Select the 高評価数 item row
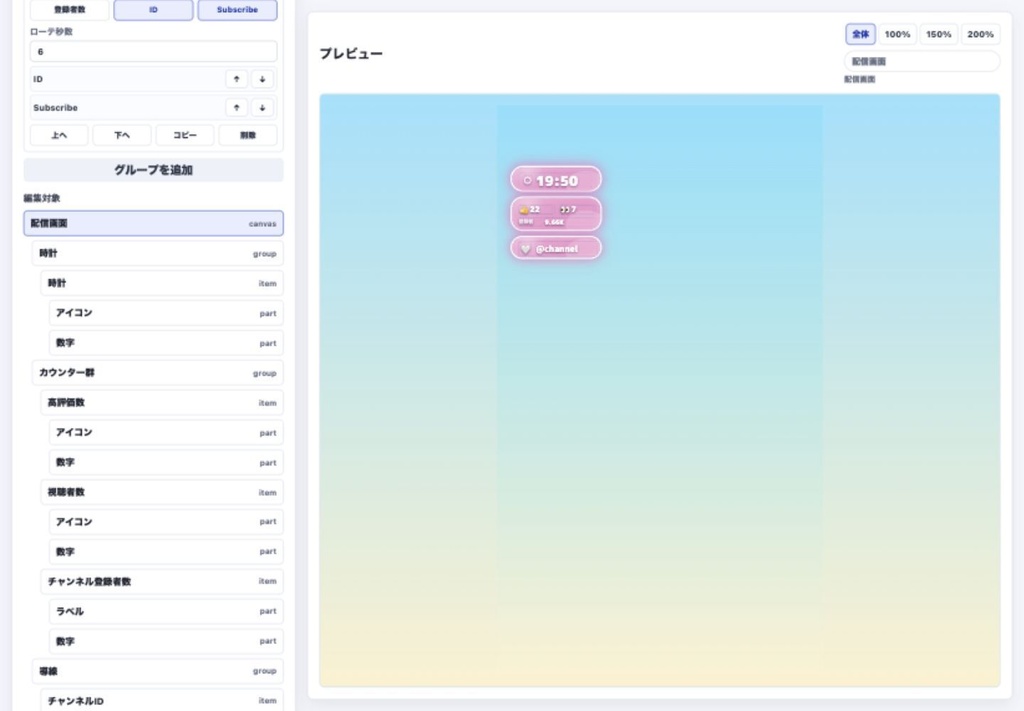The height and width of the screenshot is (711, 1024). pyautogui.click(x=162, y=403)
